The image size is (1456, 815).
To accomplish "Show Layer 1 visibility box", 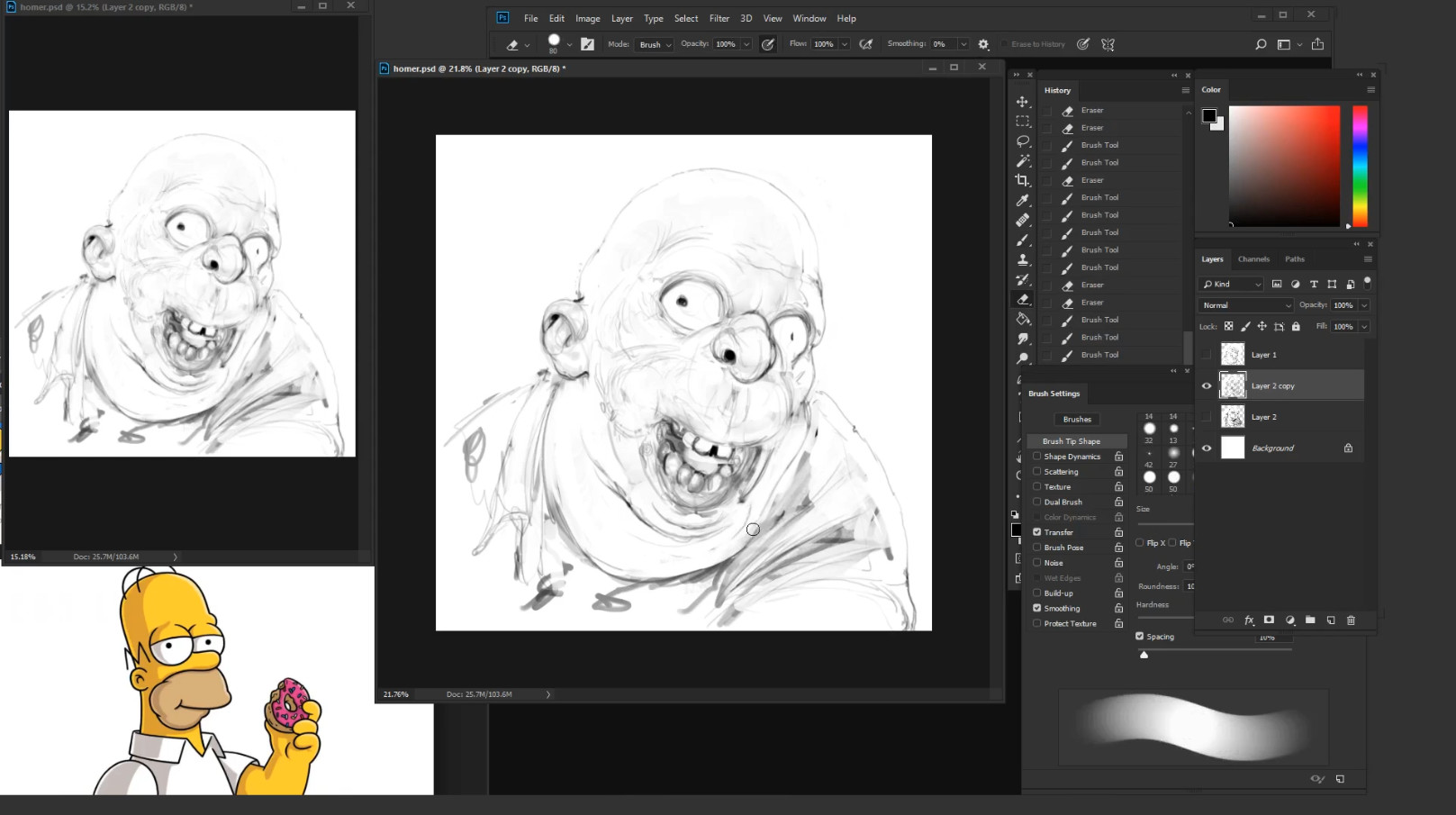I will (x=1207, y=355).
